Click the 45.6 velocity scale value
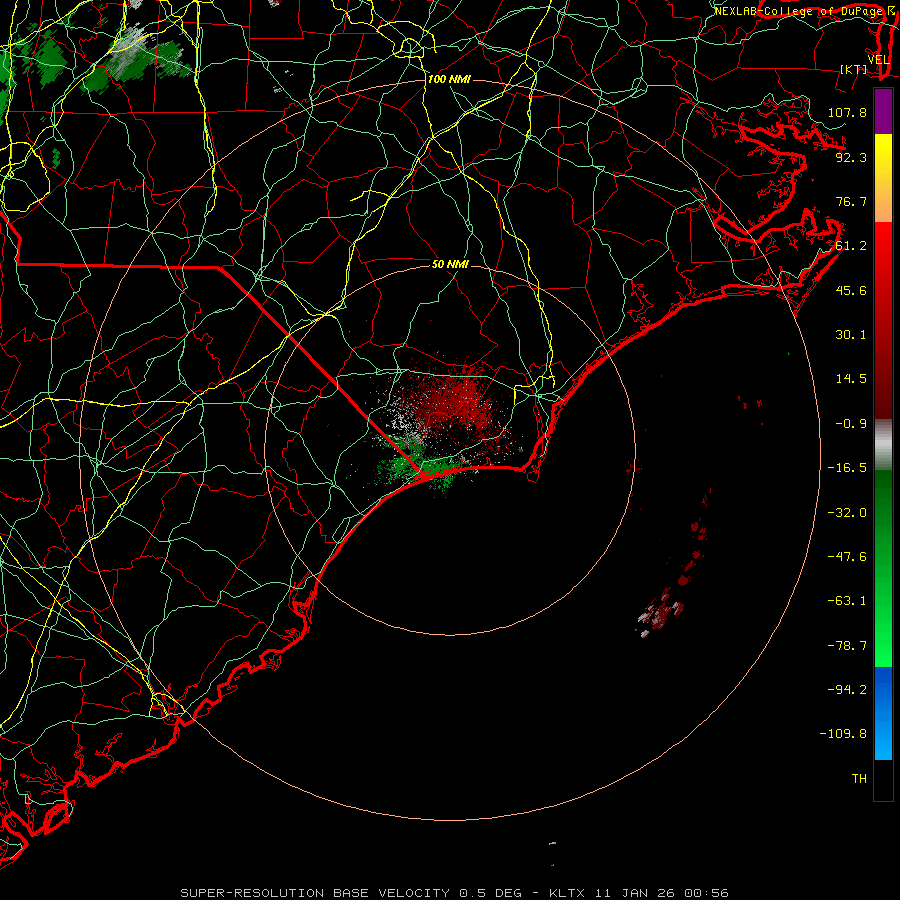This screenshot has width=900, height=900. 851,290
